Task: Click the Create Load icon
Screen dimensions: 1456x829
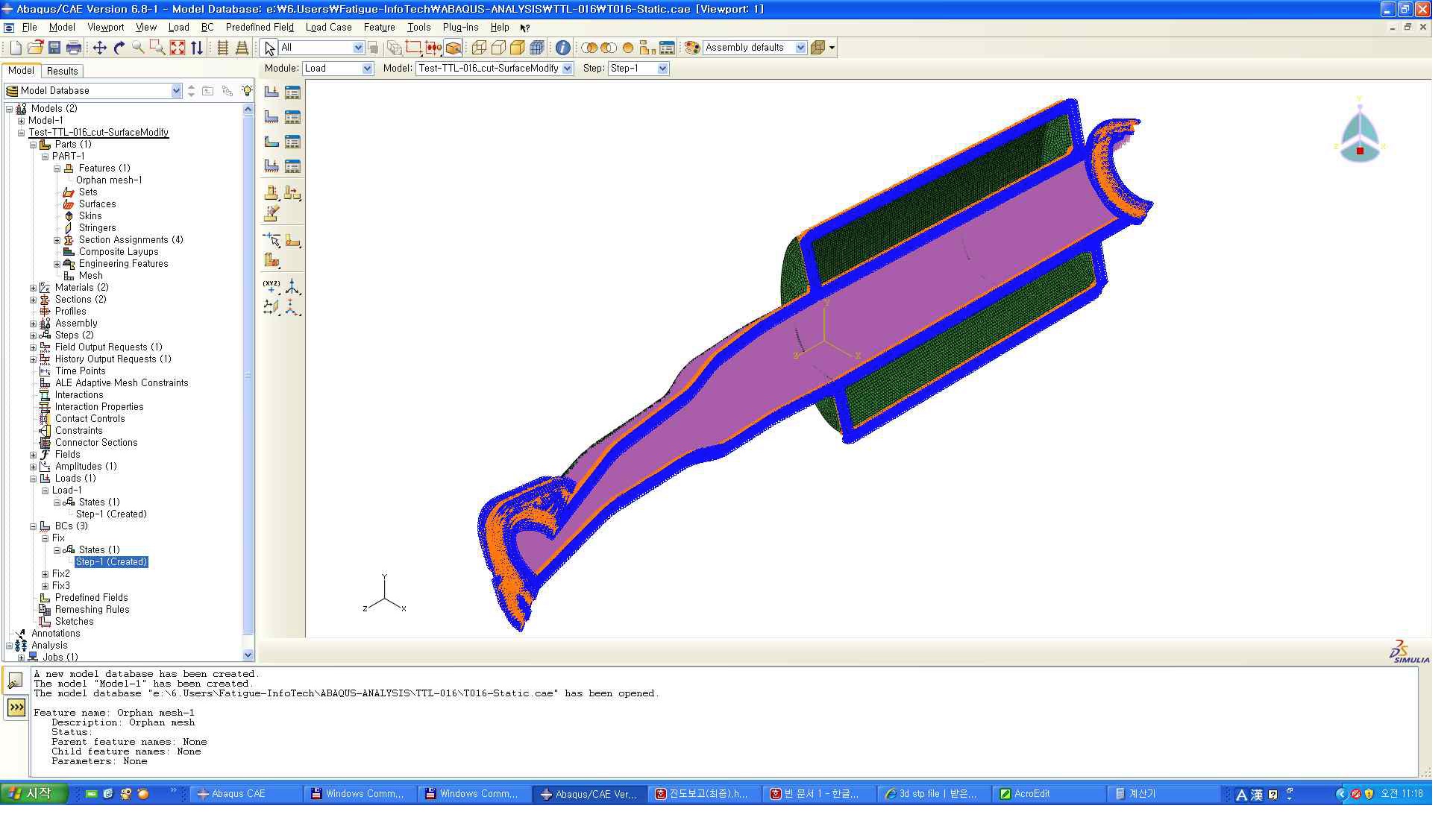Action: click(x=272, y=92)
